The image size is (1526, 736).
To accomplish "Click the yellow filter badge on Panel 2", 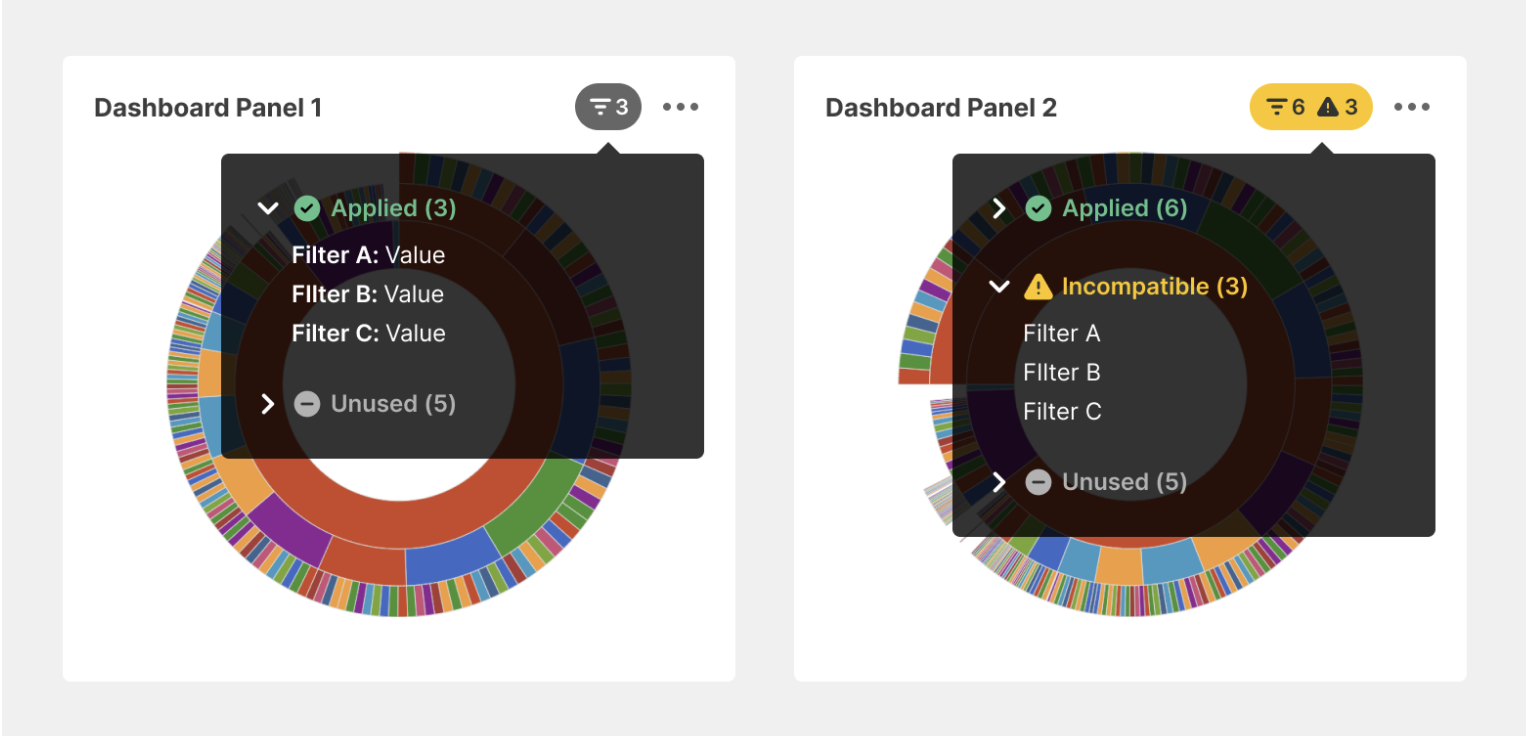I will click(1310, 107).
